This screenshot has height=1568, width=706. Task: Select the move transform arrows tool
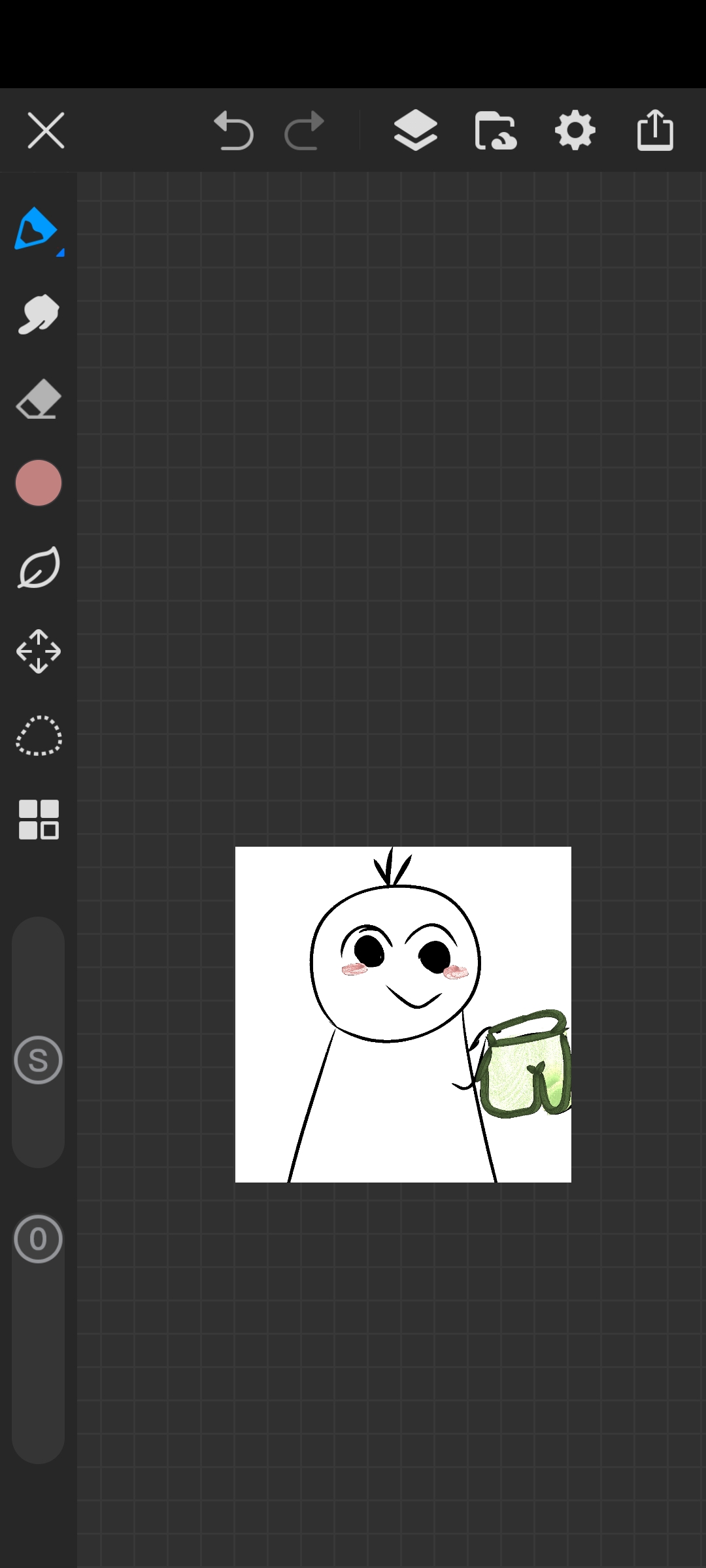click(39, 651)
